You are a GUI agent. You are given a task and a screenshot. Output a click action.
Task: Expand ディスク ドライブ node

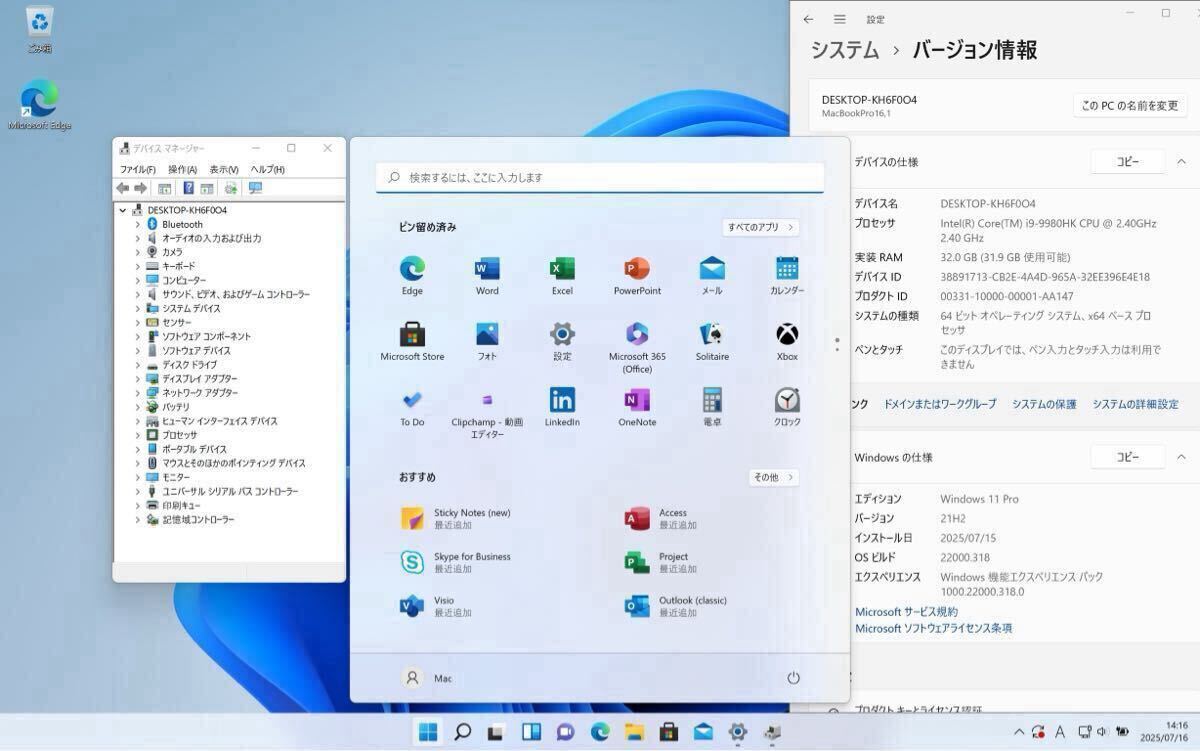(x=138, y=365)
